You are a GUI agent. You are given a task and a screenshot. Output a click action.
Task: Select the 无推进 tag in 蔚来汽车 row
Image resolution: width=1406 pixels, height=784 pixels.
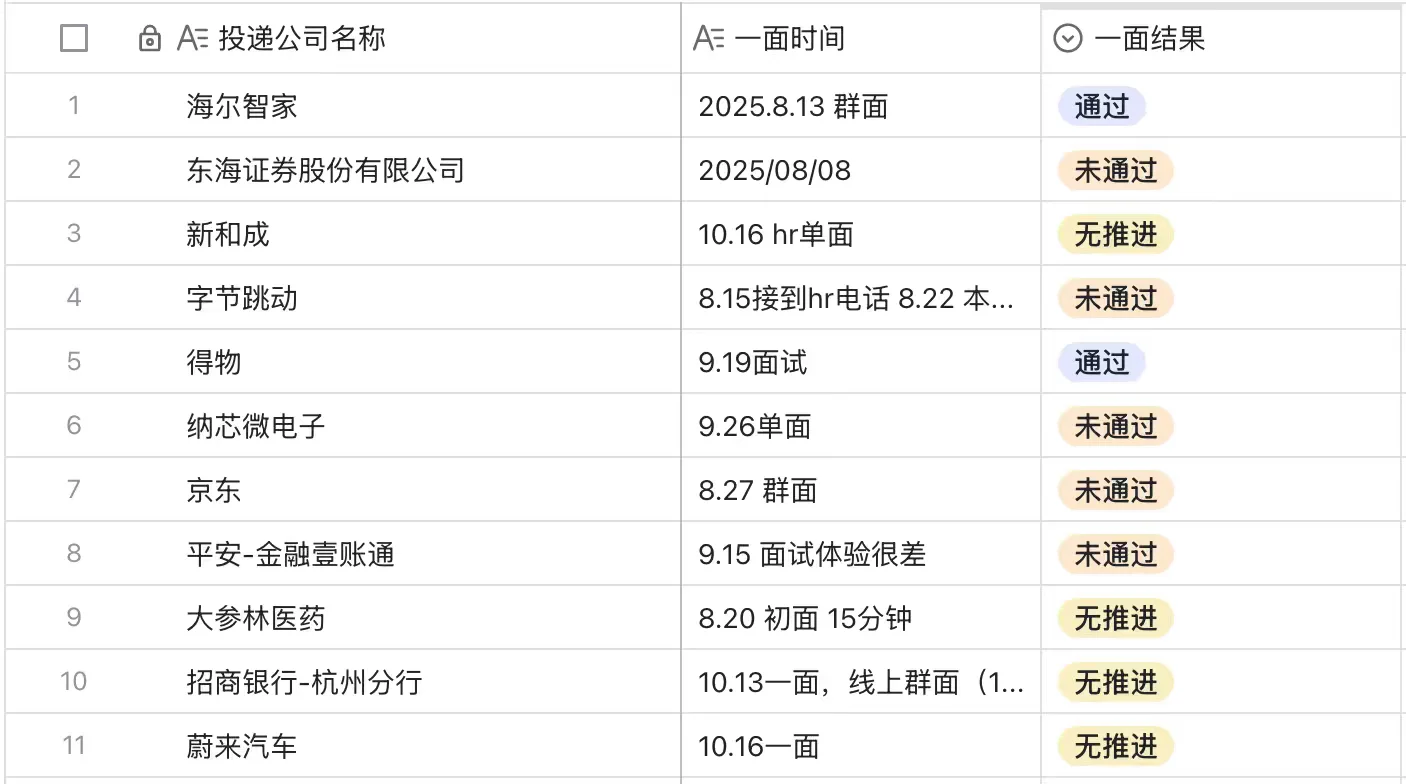(x=1115, y=746)
